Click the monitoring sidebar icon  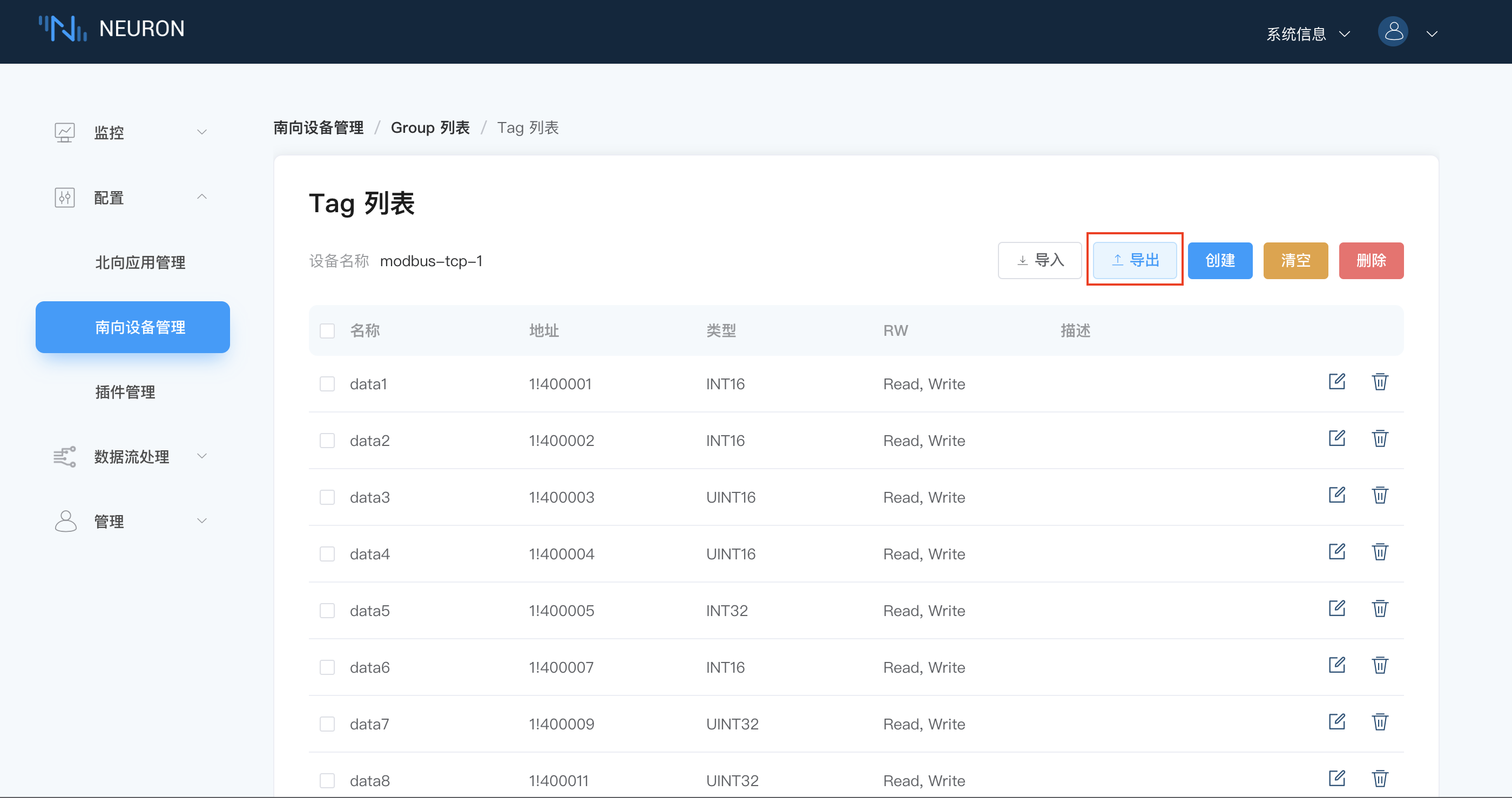65,132
